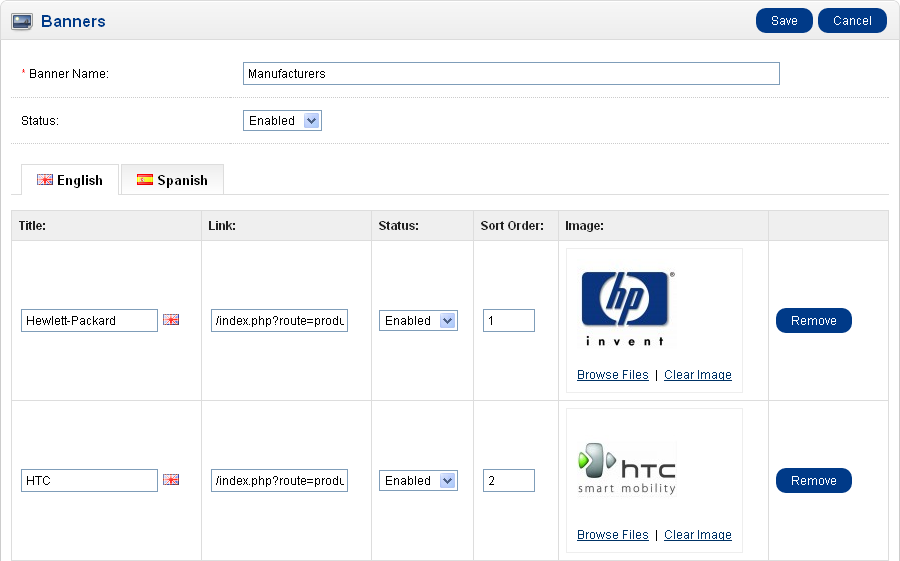Click the UK flag icon on English tab
900x561 pixels.
(45, 180)
